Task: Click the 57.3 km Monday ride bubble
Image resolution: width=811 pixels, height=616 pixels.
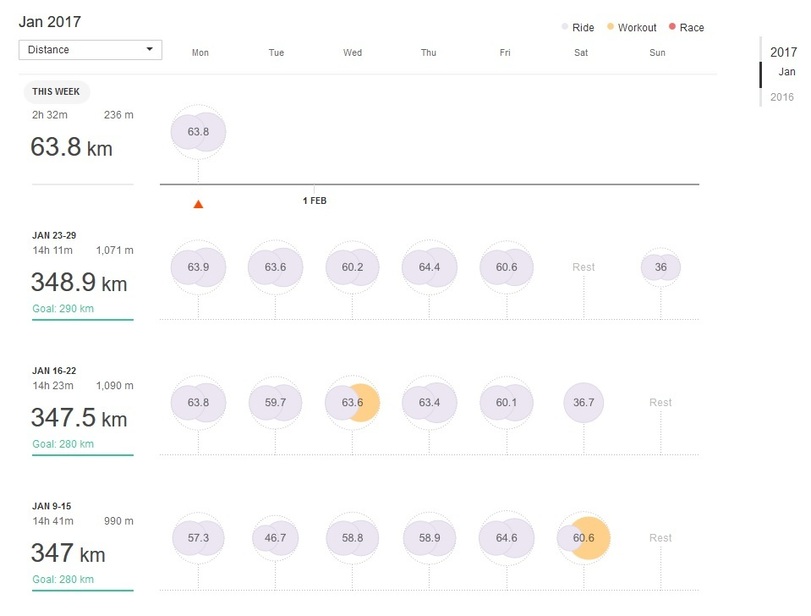Action: point(198,538)
